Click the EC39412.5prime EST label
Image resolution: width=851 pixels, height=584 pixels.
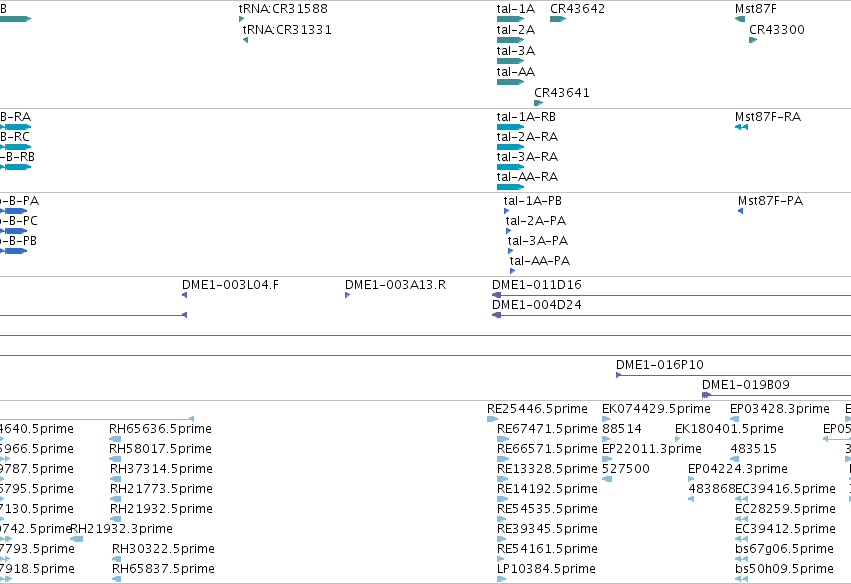[x=785, y=529]
